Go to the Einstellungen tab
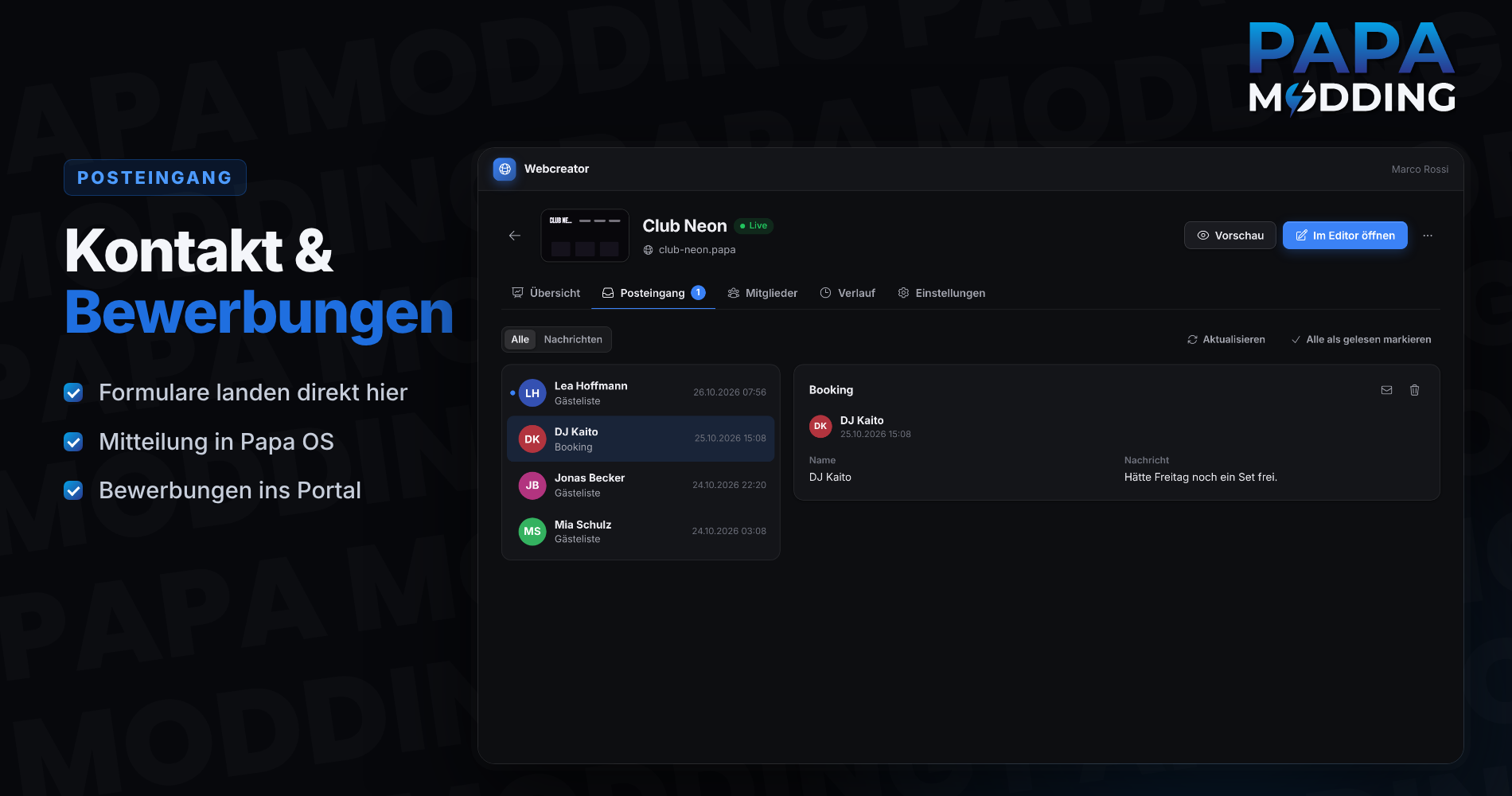 pos(941,293)
